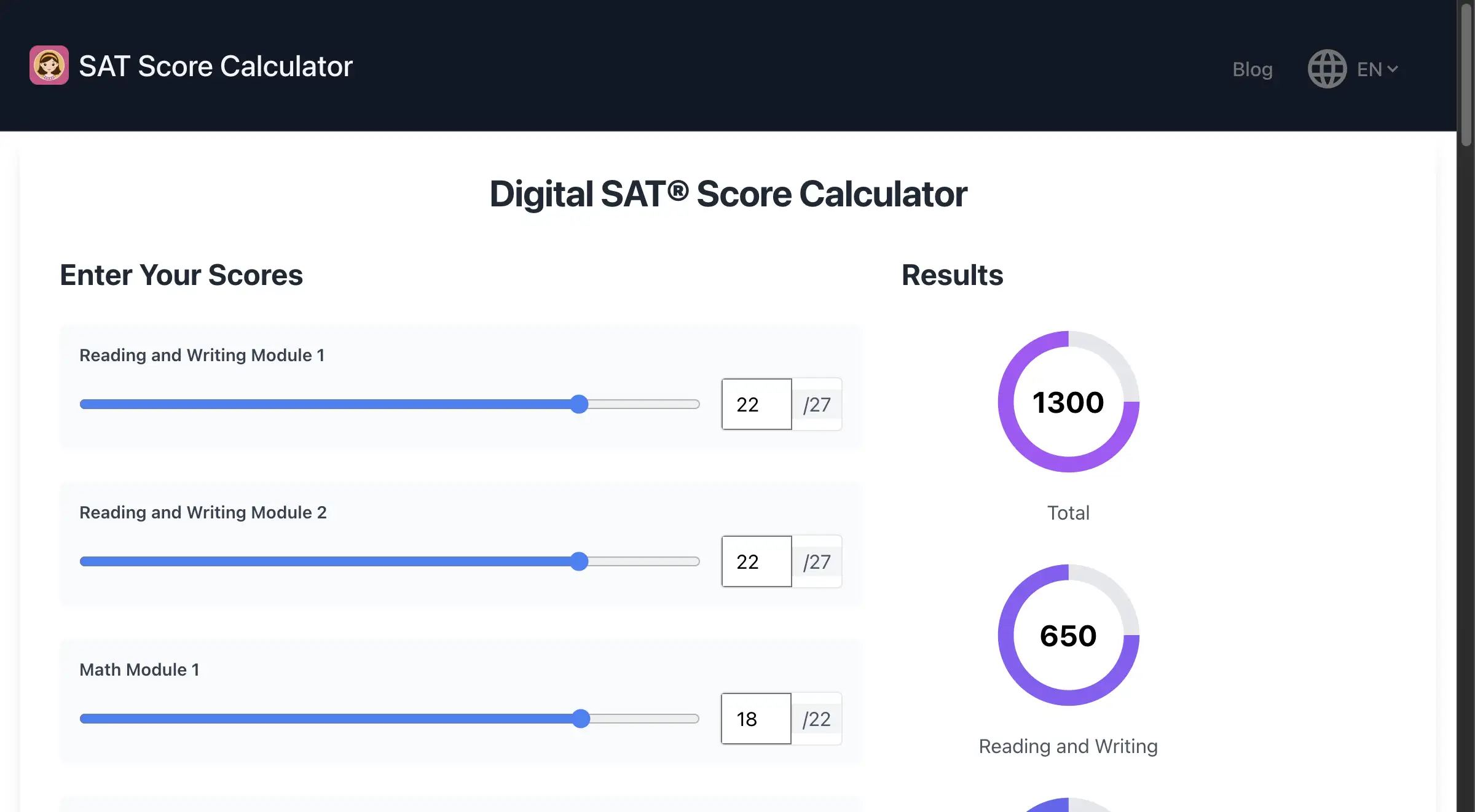Click the 650 Reading and Writing ring
Image resolution: width=1475 pixels, height=812 pixels.
click(x=1068, y=636)
